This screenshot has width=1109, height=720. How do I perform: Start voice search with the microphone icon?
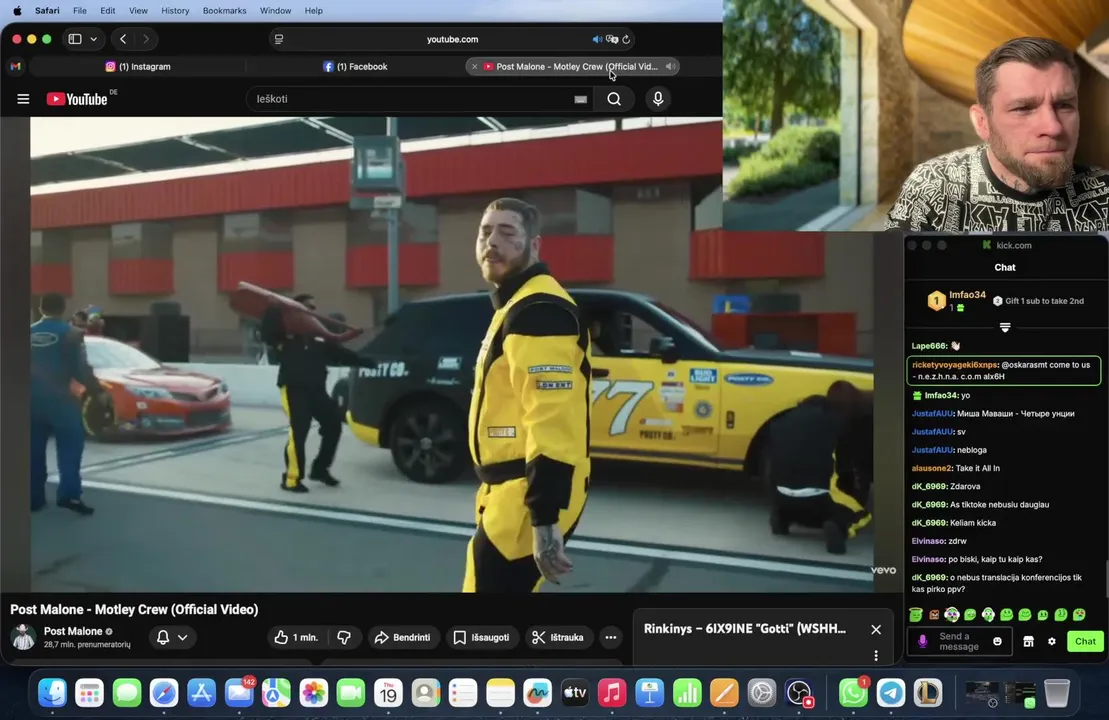(658, 99)
